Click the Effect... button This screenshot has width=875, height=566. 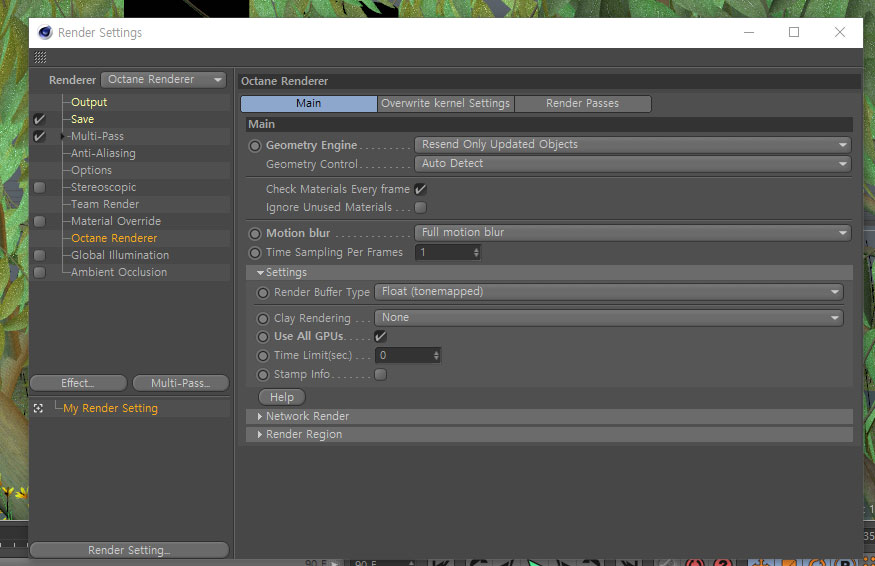pyautogui.click(x=78, y=383)
